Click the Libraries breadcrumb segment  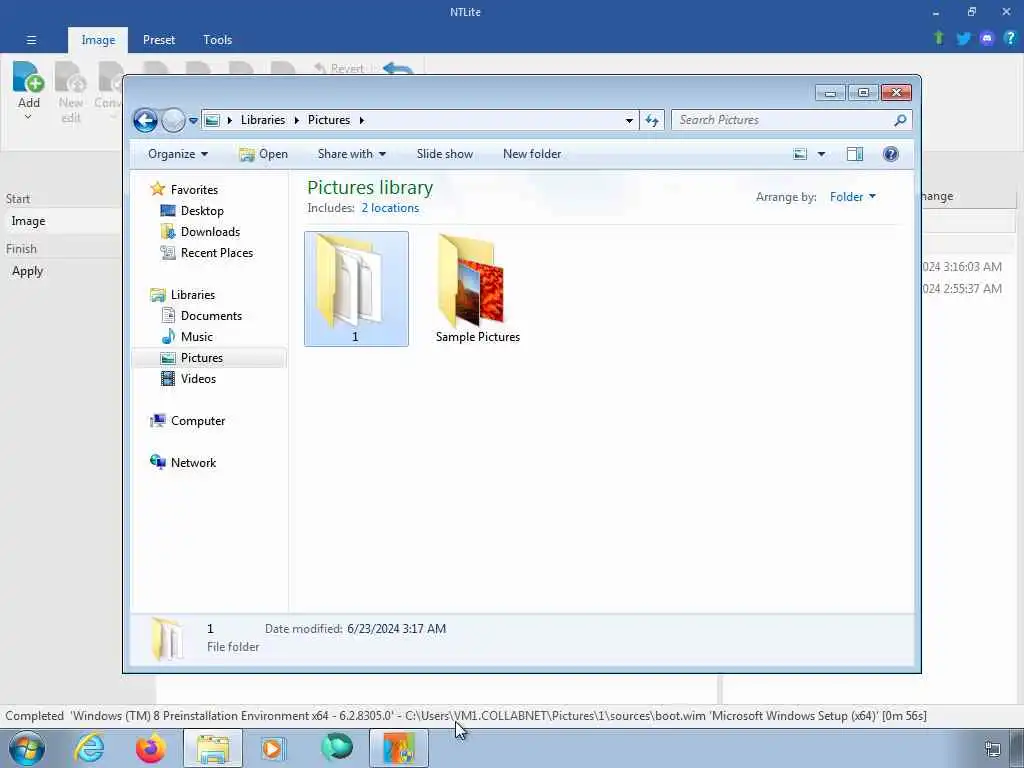click(x=263, y=120)
